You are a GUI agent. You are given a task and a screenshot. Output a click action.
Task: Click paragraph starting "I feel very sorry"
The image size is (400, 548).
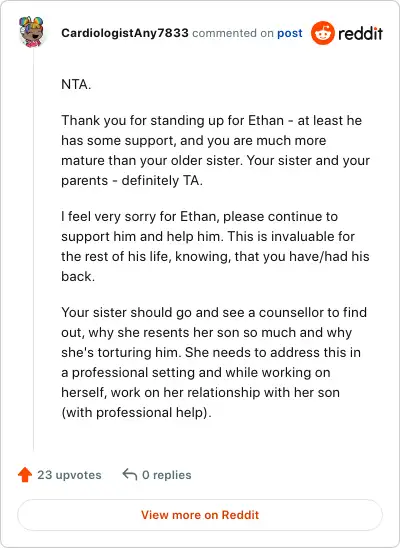click(x=215, y=246)
